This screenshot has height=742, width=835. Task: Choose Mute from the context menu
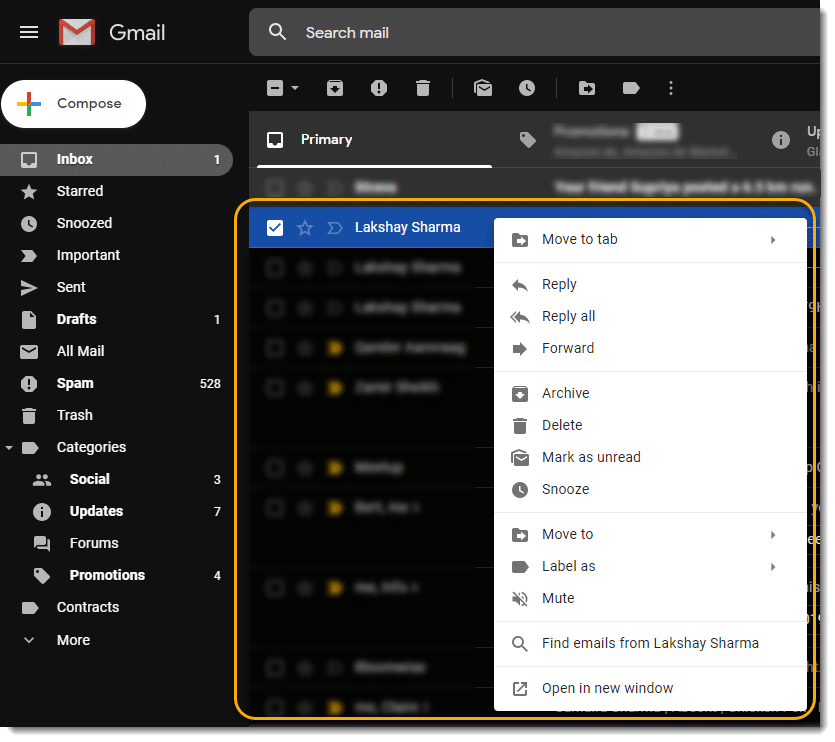coord(650,599)
